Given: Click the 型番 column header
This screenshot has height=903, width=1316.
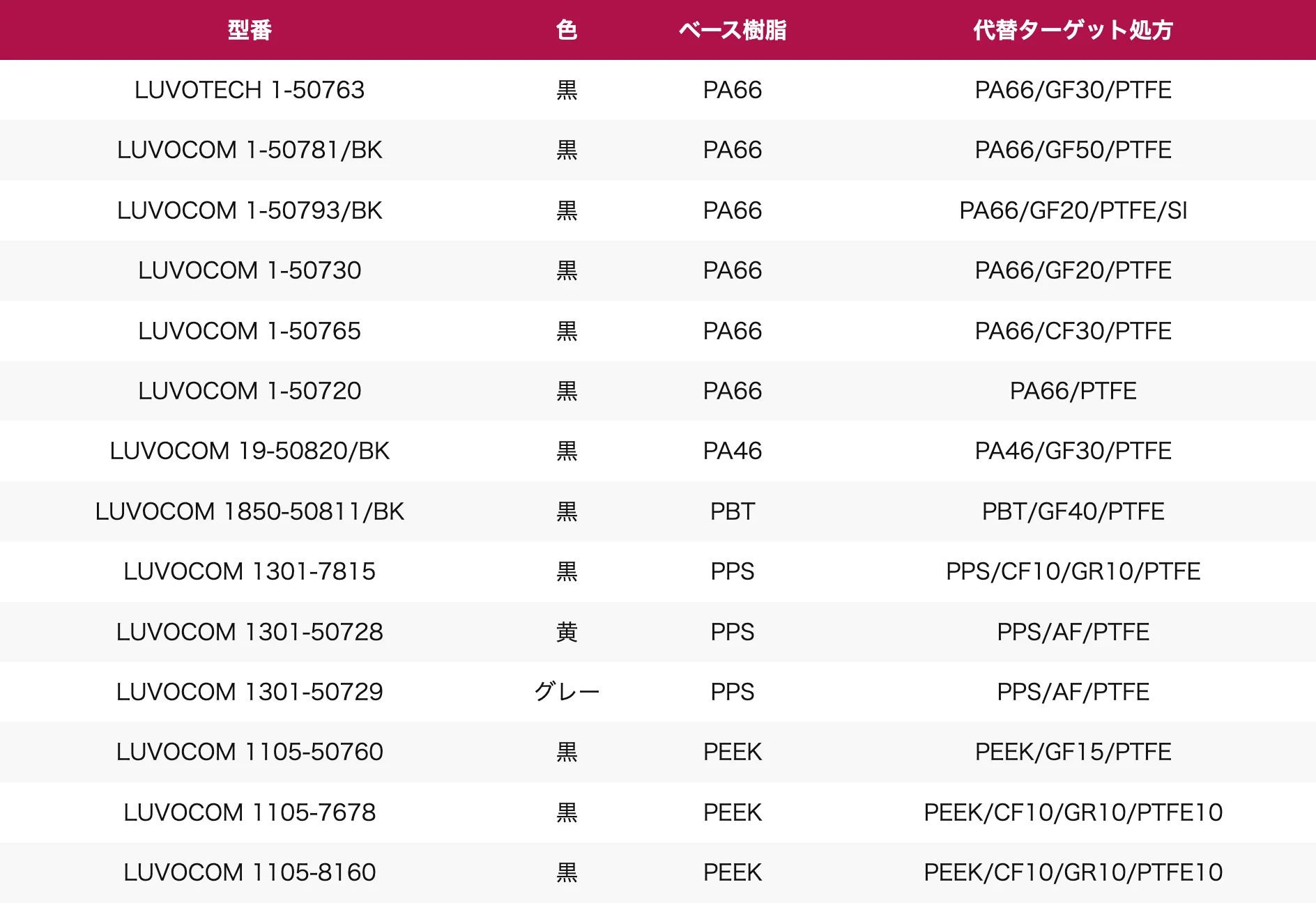Looking at the screenshot, I should pos(250,30).
